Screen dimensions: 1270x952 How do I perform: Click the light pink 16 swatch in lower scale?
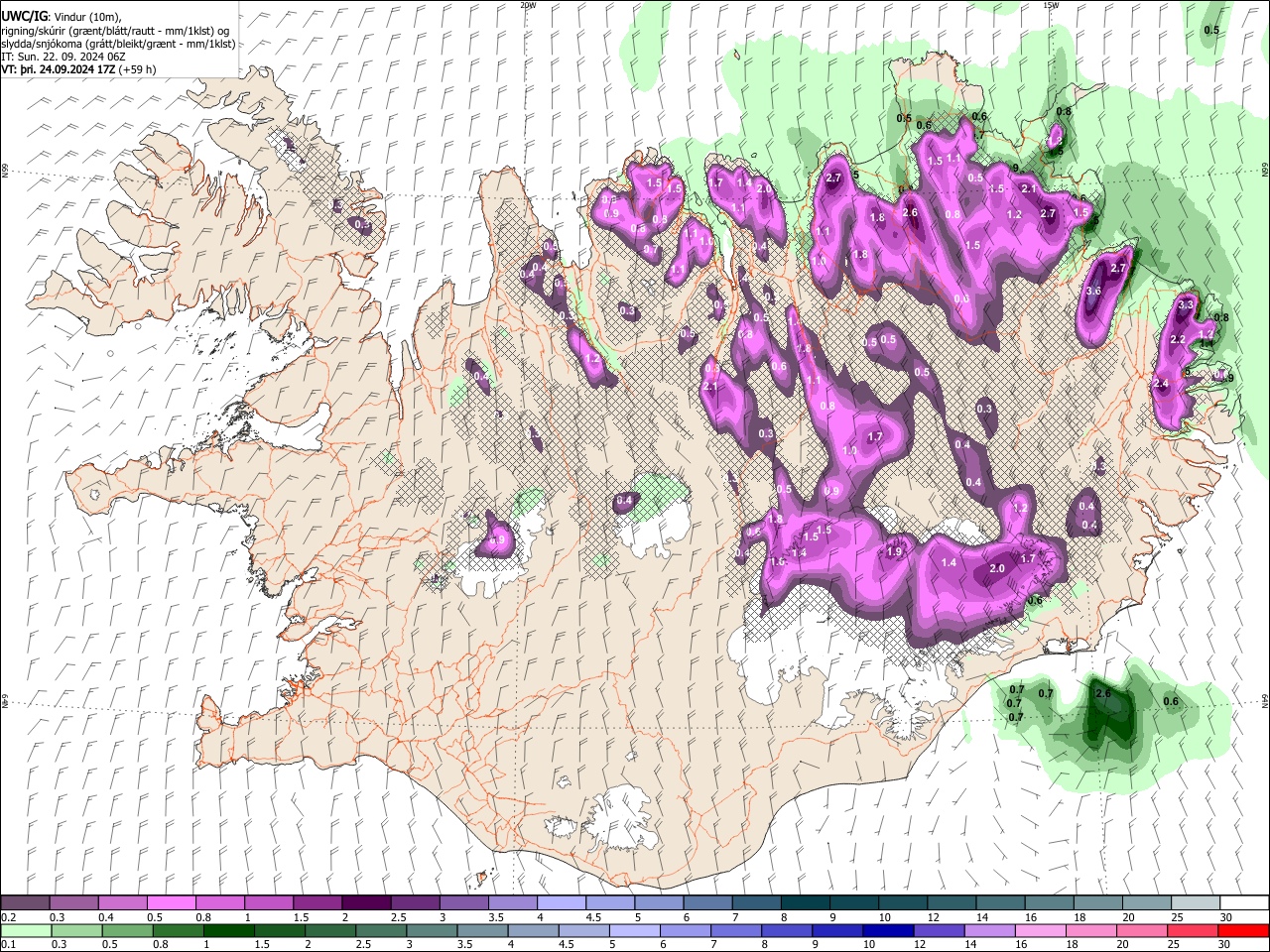(x=1039, y=930)
